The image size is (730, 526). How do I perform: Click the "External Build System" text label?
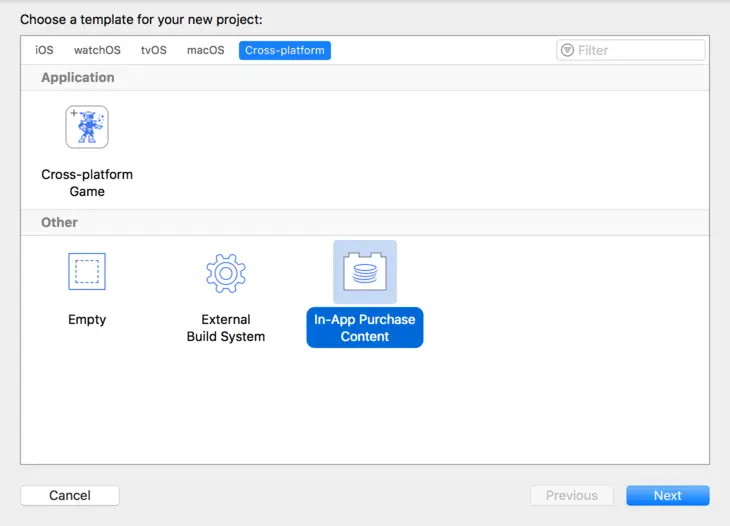pos(226,328)
